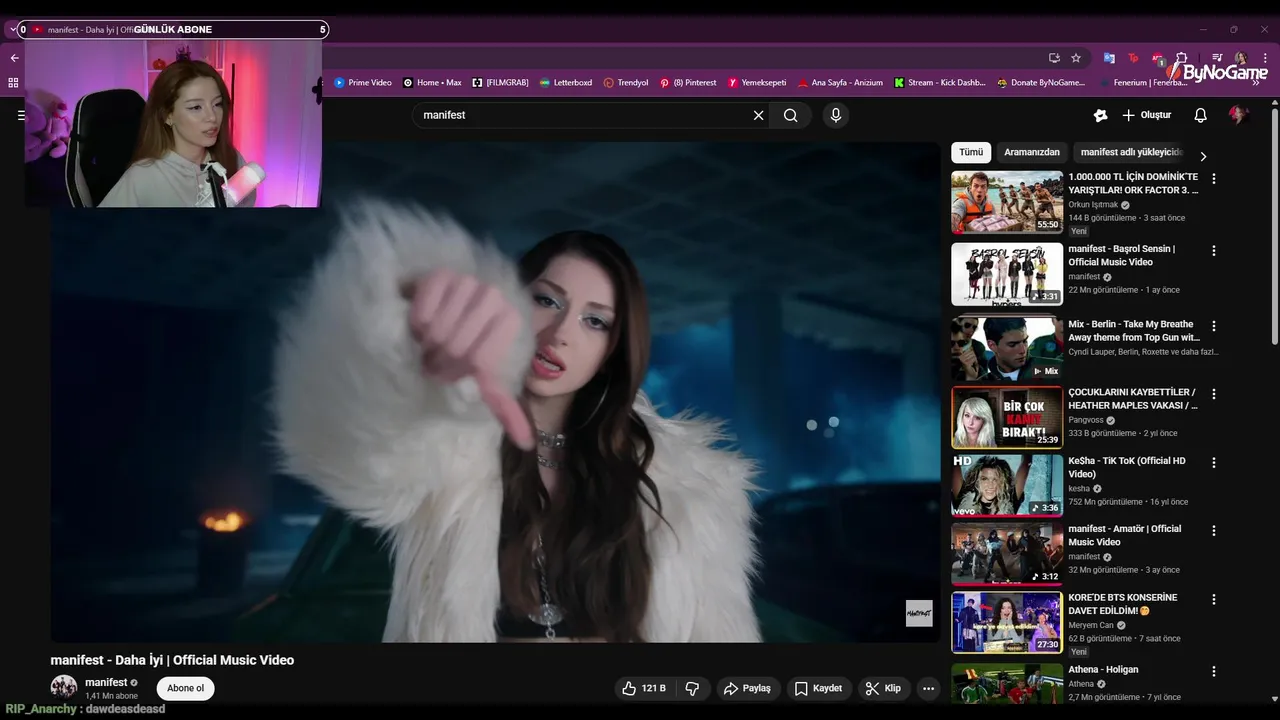This screenshot has width=1280, height=720.
Task: Save the video with Kaydet
Action: [x=818, y=688]
